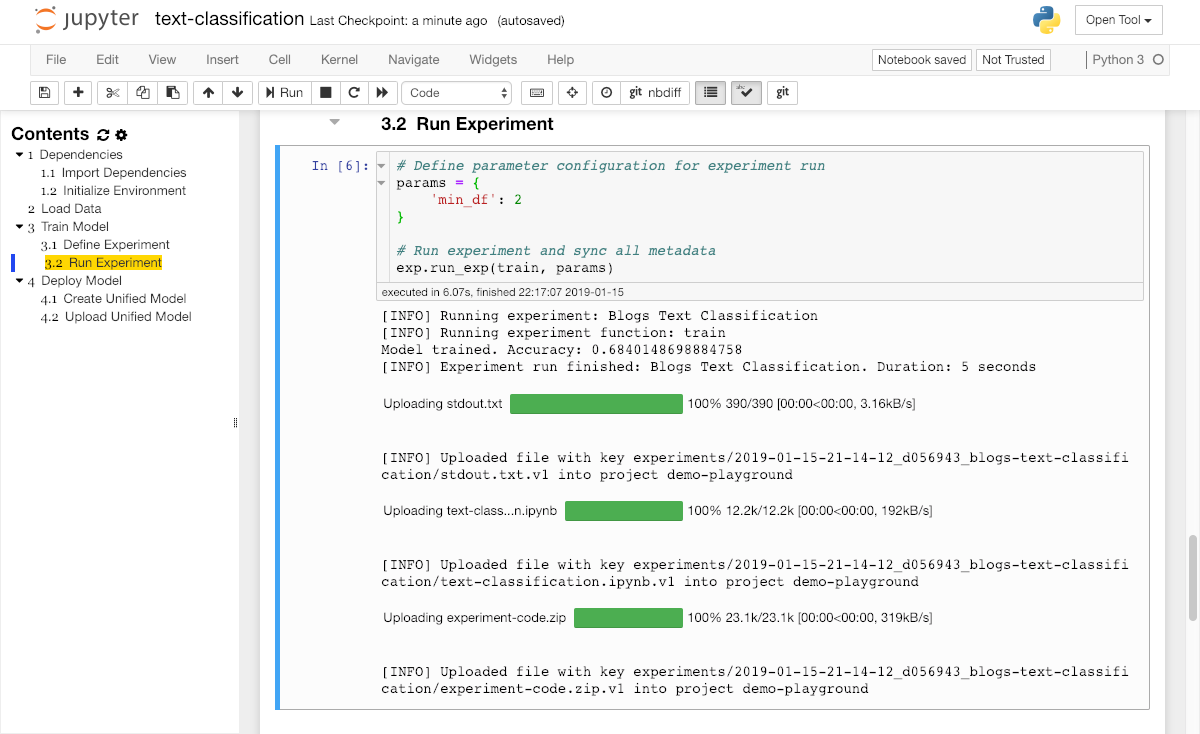Image resolution: width=1200 pixels, height=734 pixels.
Task: Interrupt the kernel with the stop icon
Action: 325,93
